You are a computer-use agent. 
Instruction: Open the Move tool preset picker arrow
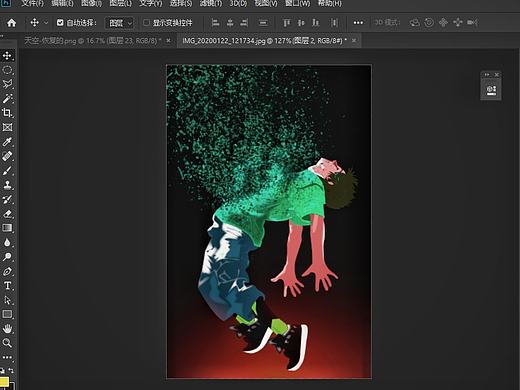[x=46, y=23]
